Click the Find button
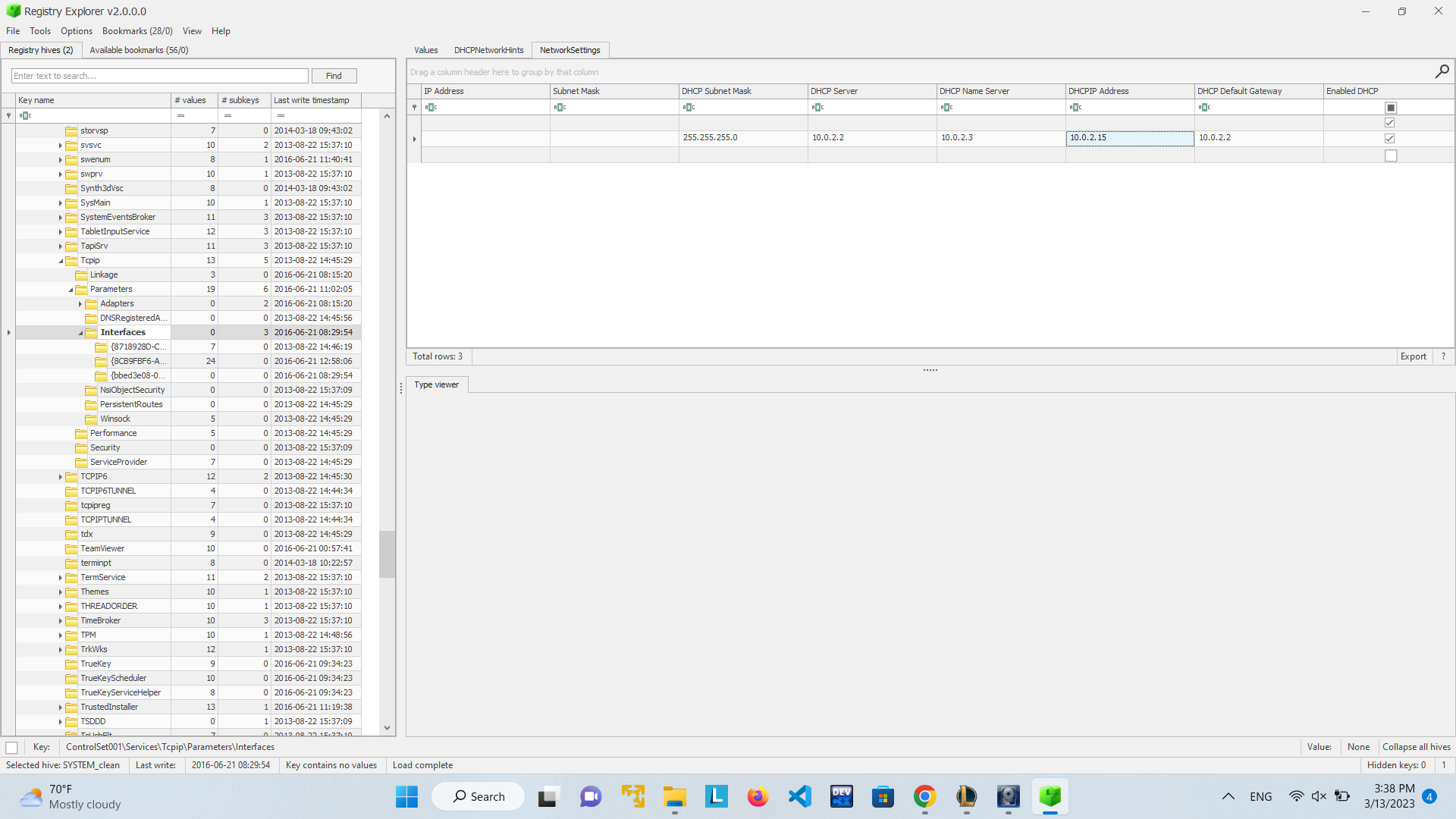The height and width of the screenshot is (819, 1456). [334, 76]
